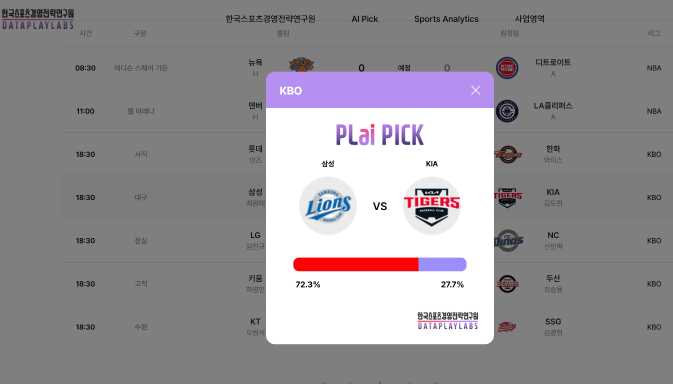Click the New York Knicks logo
Image resolution: width=673 pixels, height=384 pixels.
(x=301, y=64)
